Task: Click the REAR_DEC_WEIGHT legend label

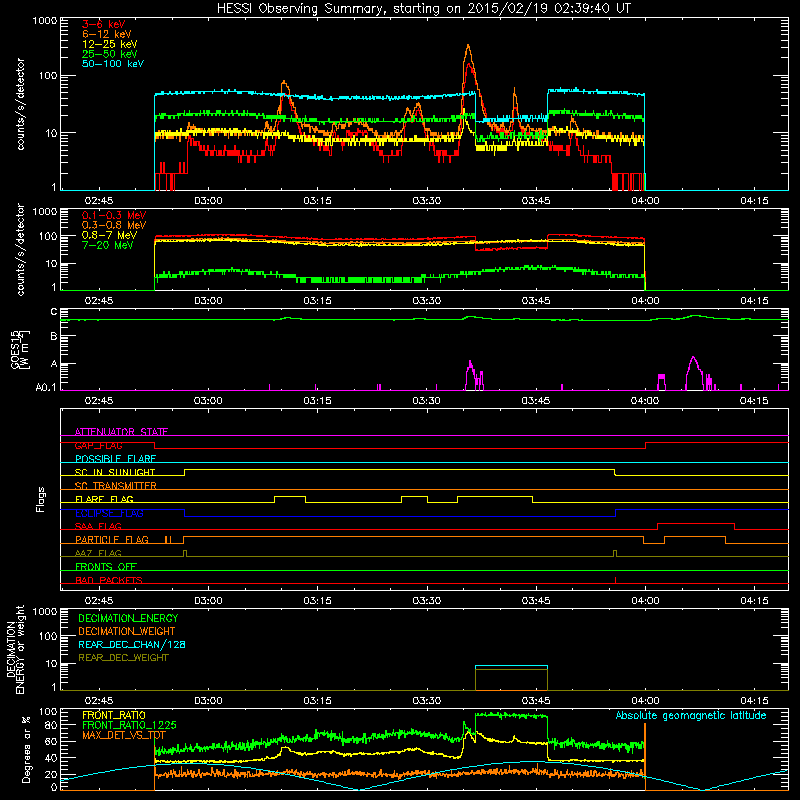Action: coord(123,658)
